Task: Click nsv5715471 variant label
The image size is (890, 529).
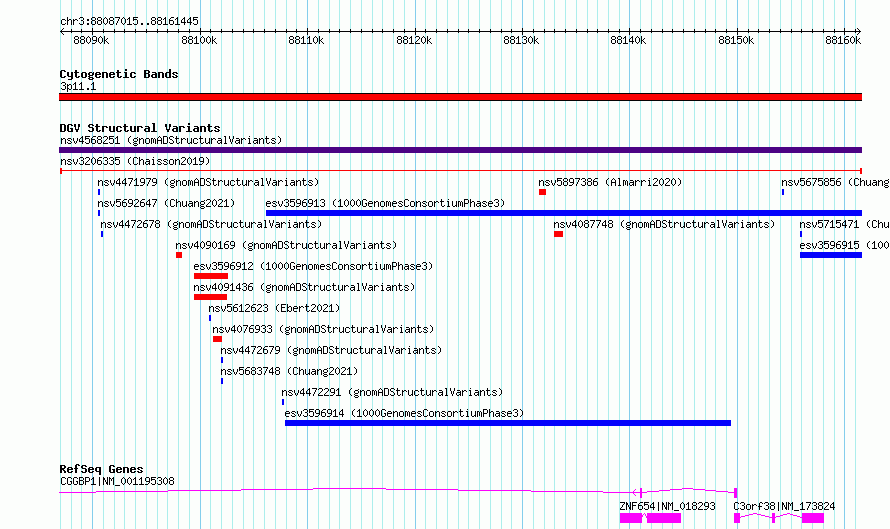Action: (x=844, y=224)
